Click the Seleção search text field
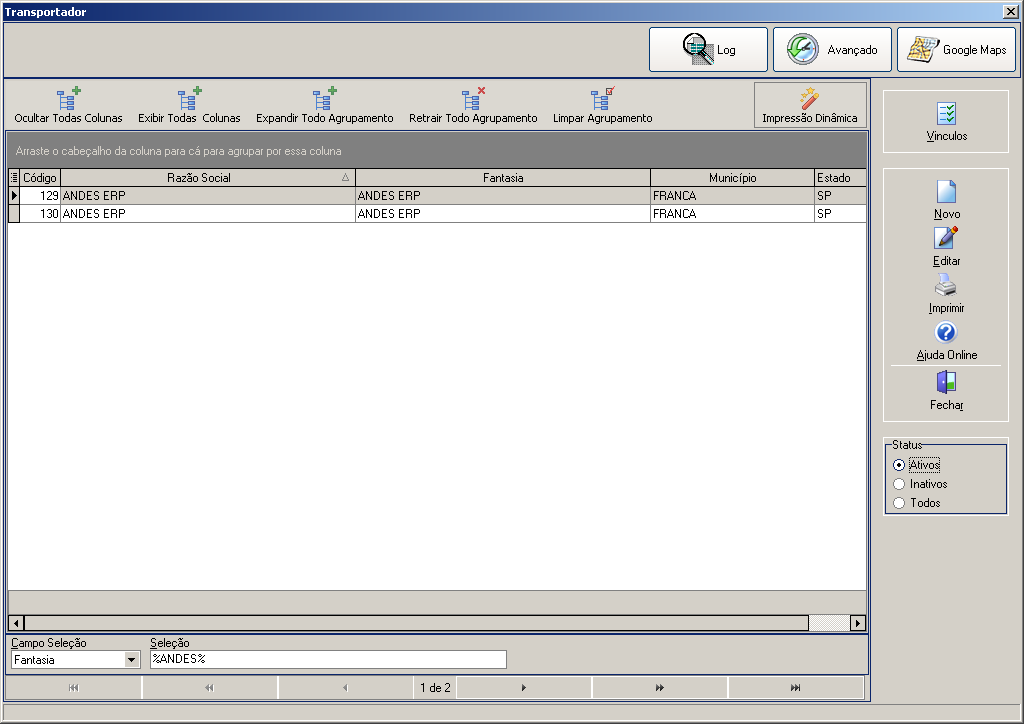This screenshot has width=1024, height=724. click(x=328, y=659)
